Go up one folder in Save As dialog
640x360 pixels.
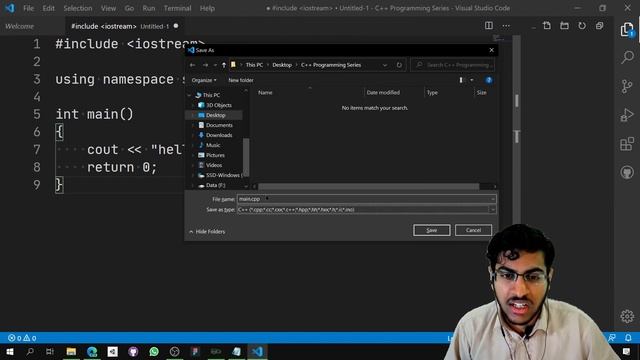(x=224, y=65)
